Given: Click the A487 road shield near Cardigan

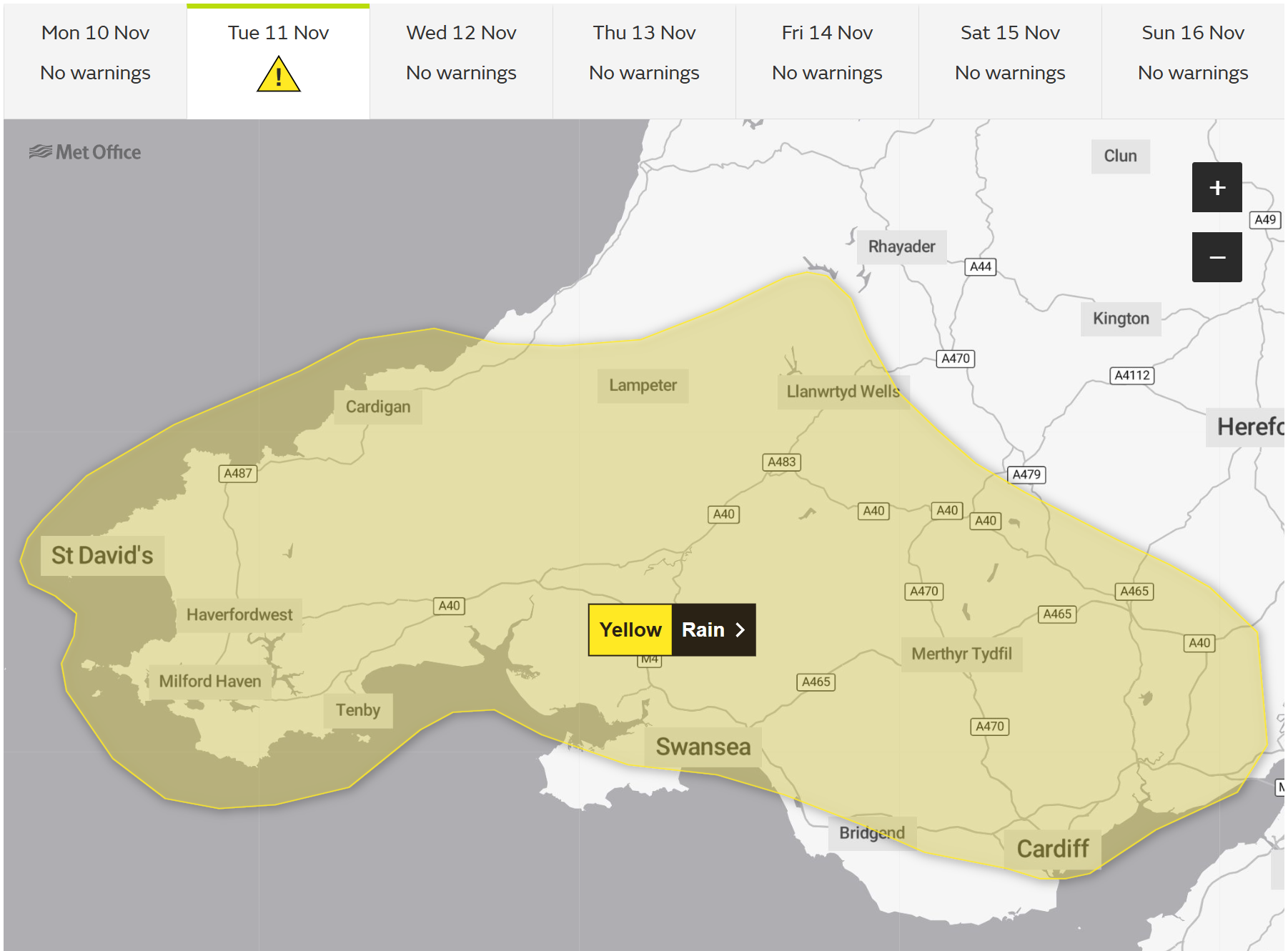Looking at the screenshot, I should (237, 473).
